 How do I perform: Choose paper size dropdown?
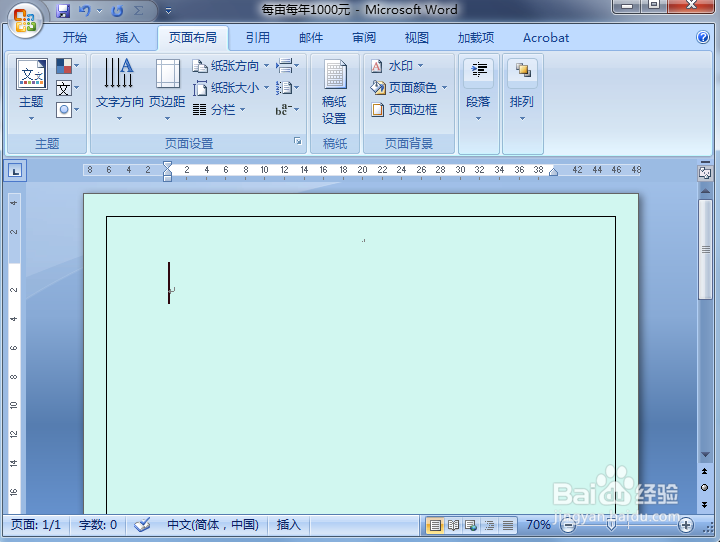coord(231,88)
